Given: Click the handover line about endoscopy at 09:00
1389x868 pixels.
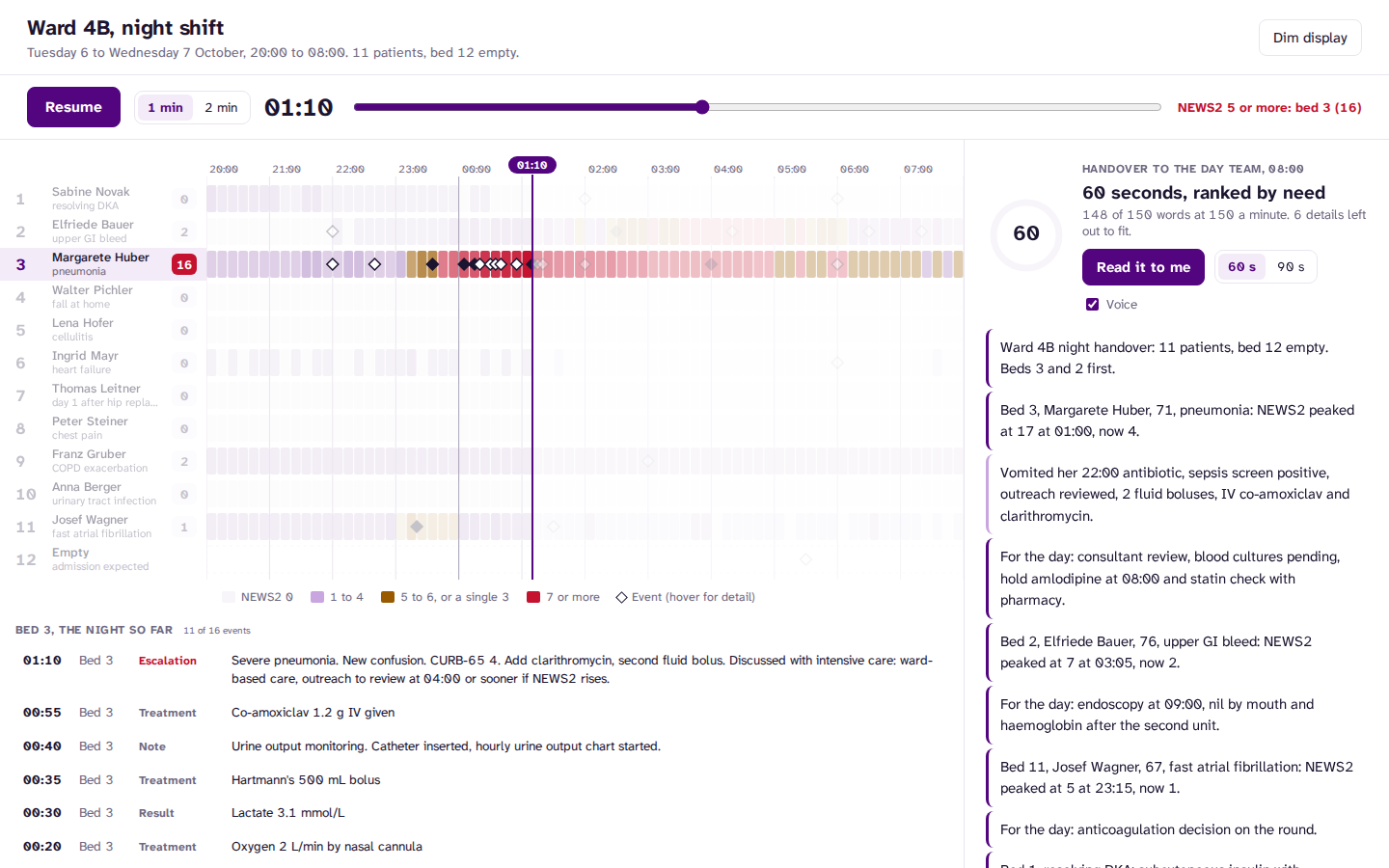Looking at the screenshot, I should coord(1179,715).
